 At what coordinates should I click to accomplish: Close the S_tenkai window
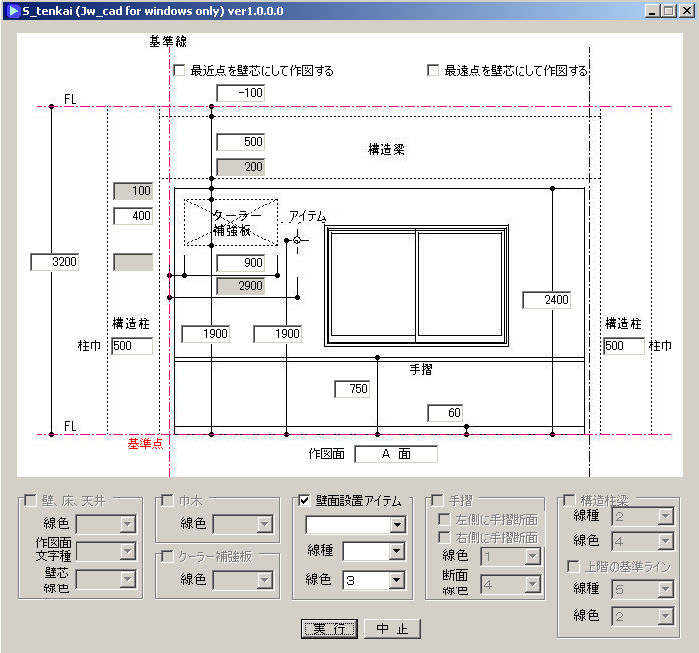[x=685, y=10]
